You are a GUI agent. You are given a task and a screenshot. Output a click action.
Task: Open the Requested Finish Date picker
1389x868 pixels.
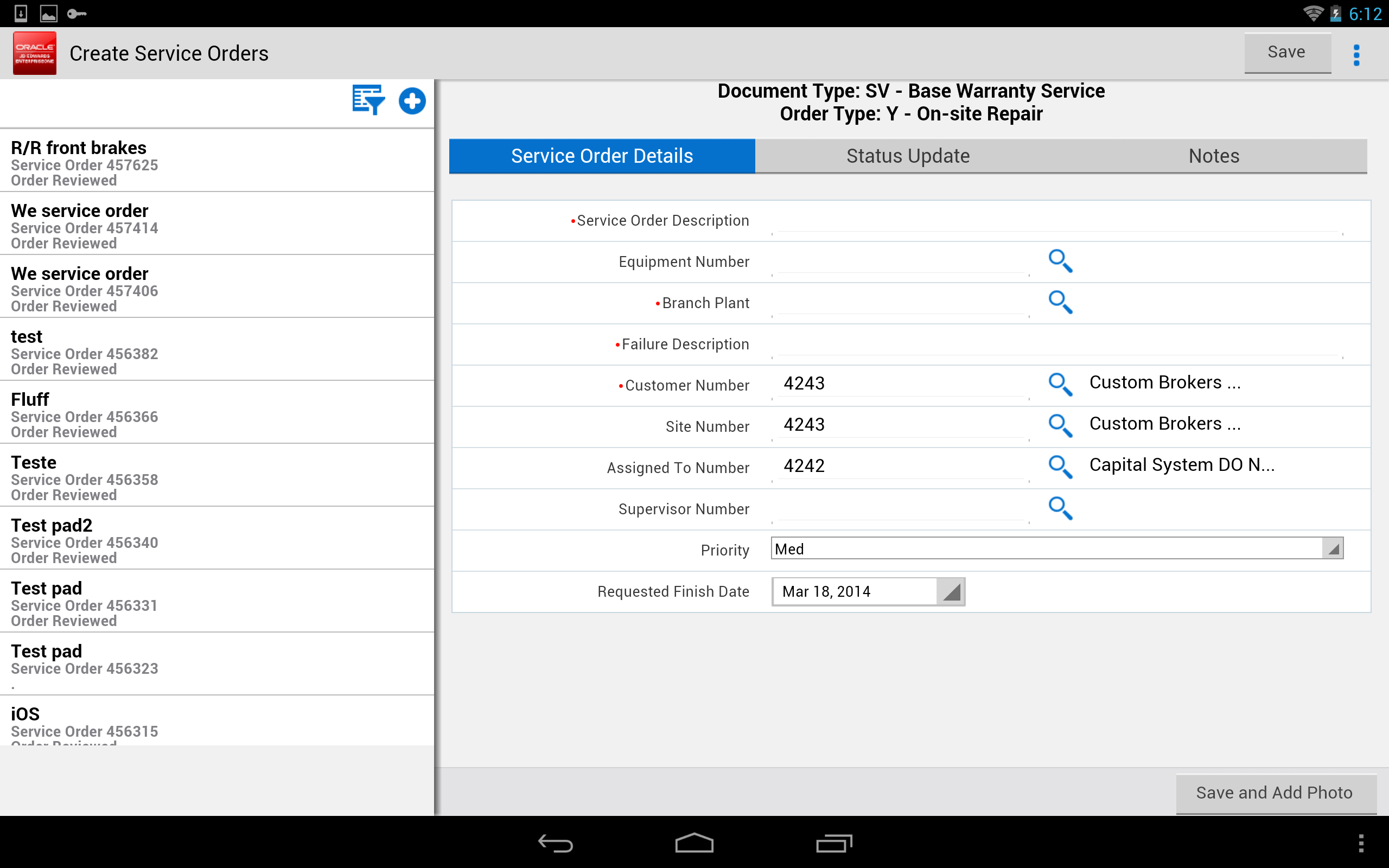coord(868,591)
